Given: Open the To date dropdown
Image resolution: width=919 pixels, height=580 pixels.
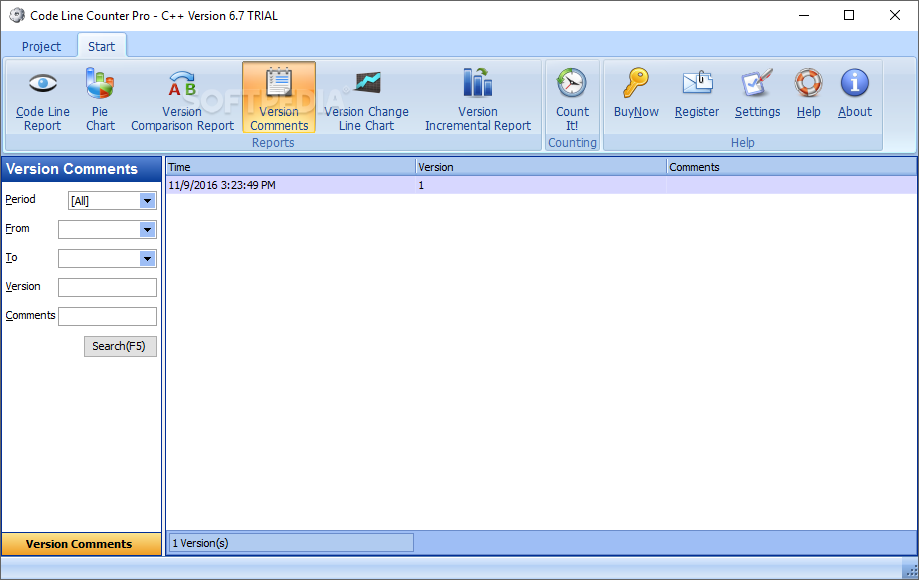Looking at the screenshot, I should point(148,258).
